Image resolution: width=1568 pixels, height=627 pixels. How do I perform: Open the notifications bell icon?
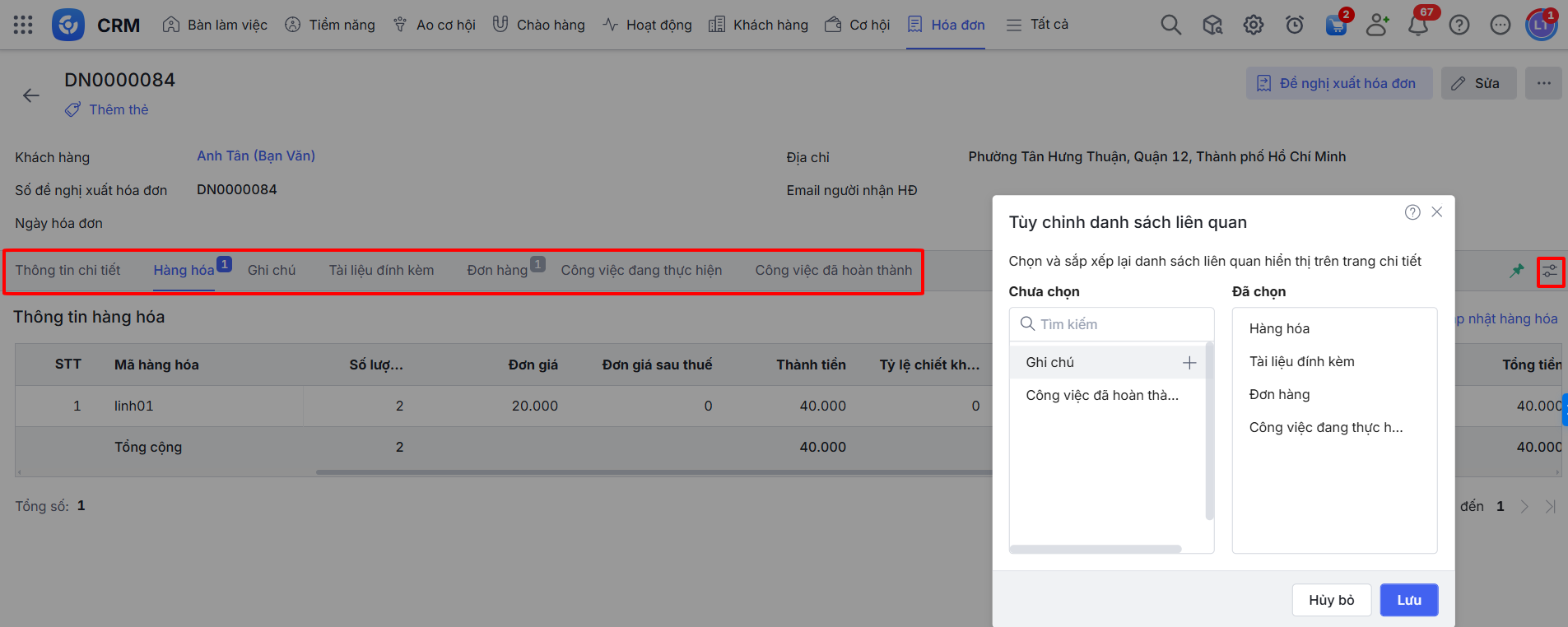click(x=1417, y=26)
